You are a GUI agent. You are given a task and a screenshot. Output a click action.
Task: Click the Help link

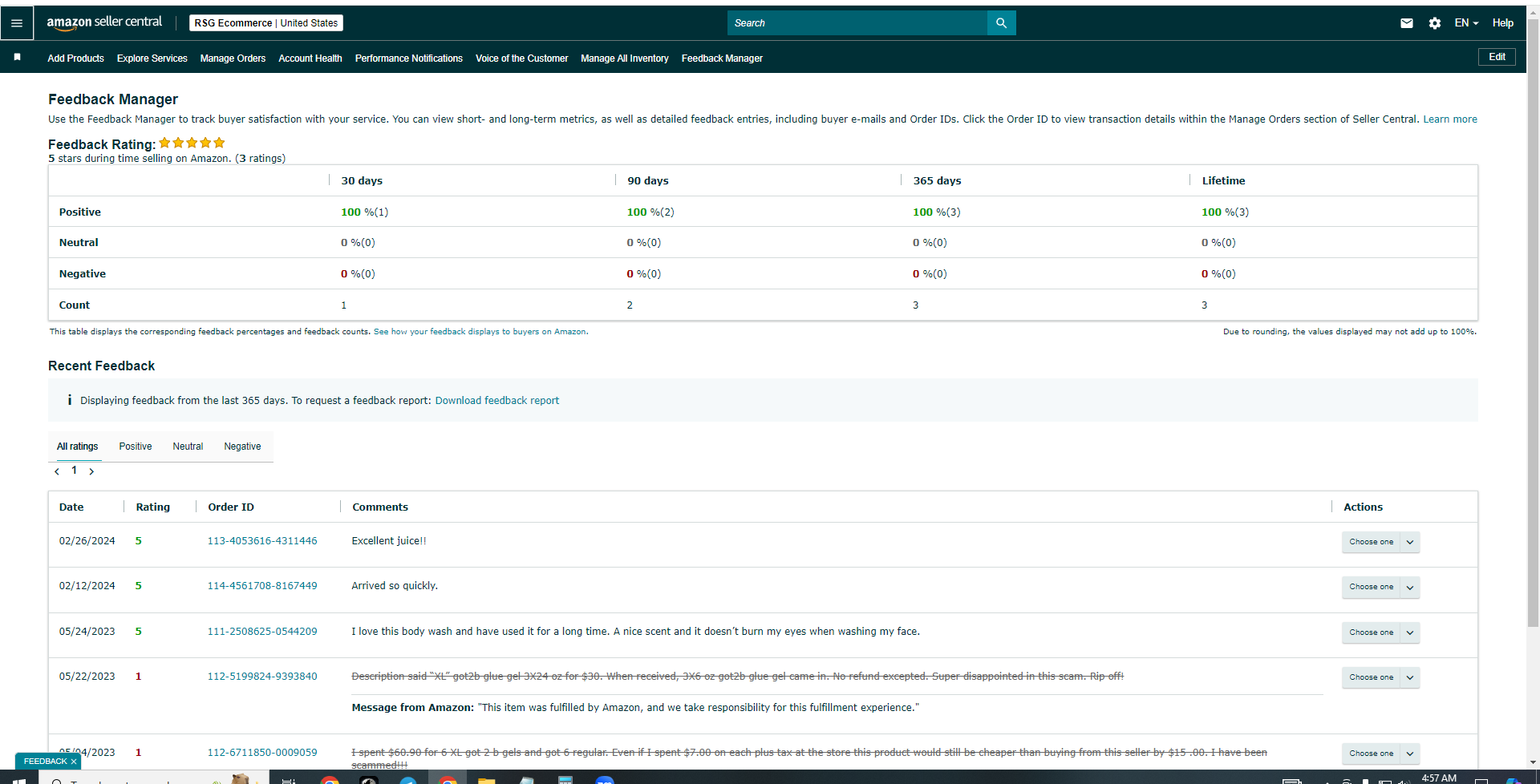pyautogui.click(x=1503, y=23)
